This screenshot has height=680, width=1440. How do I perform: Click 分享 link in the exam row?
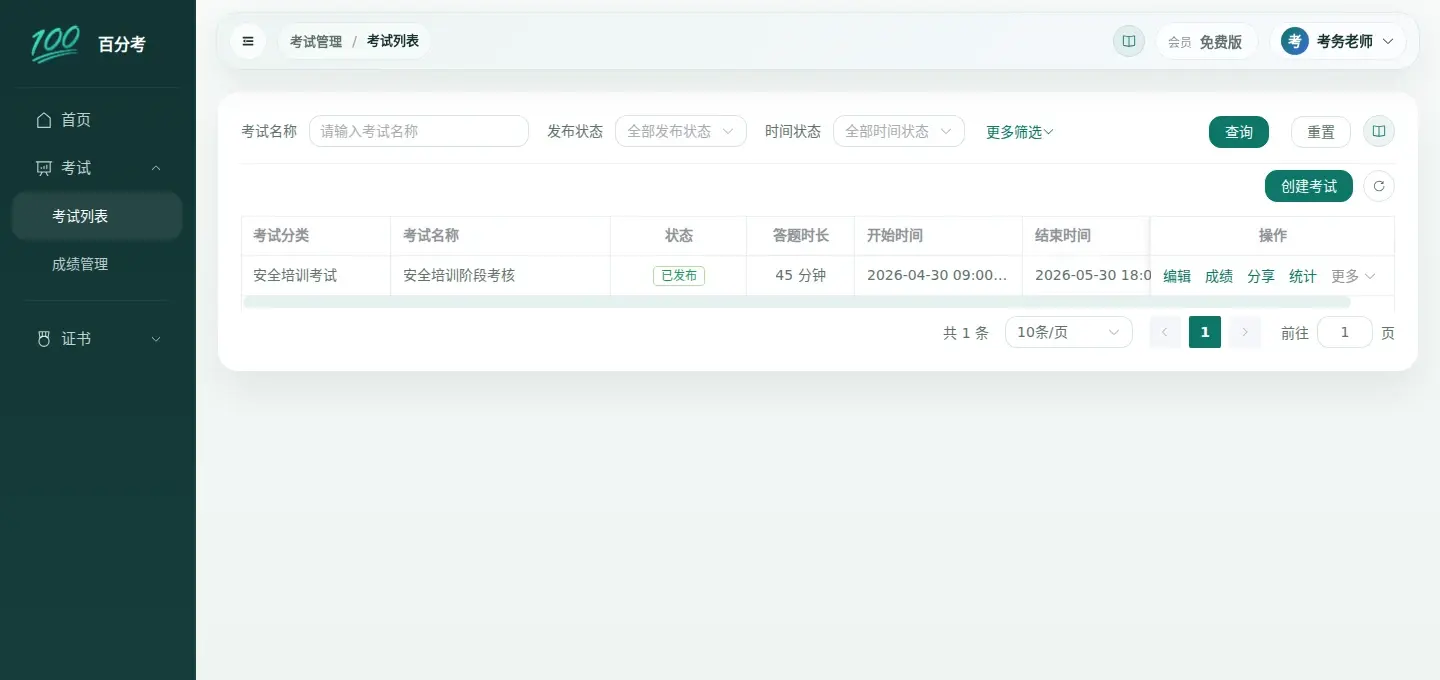[x=1261, y=276]
